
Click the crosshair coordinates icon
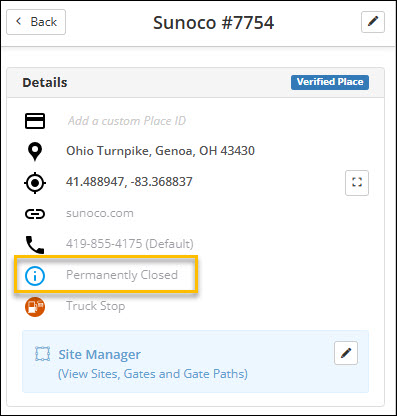point(35,183)
